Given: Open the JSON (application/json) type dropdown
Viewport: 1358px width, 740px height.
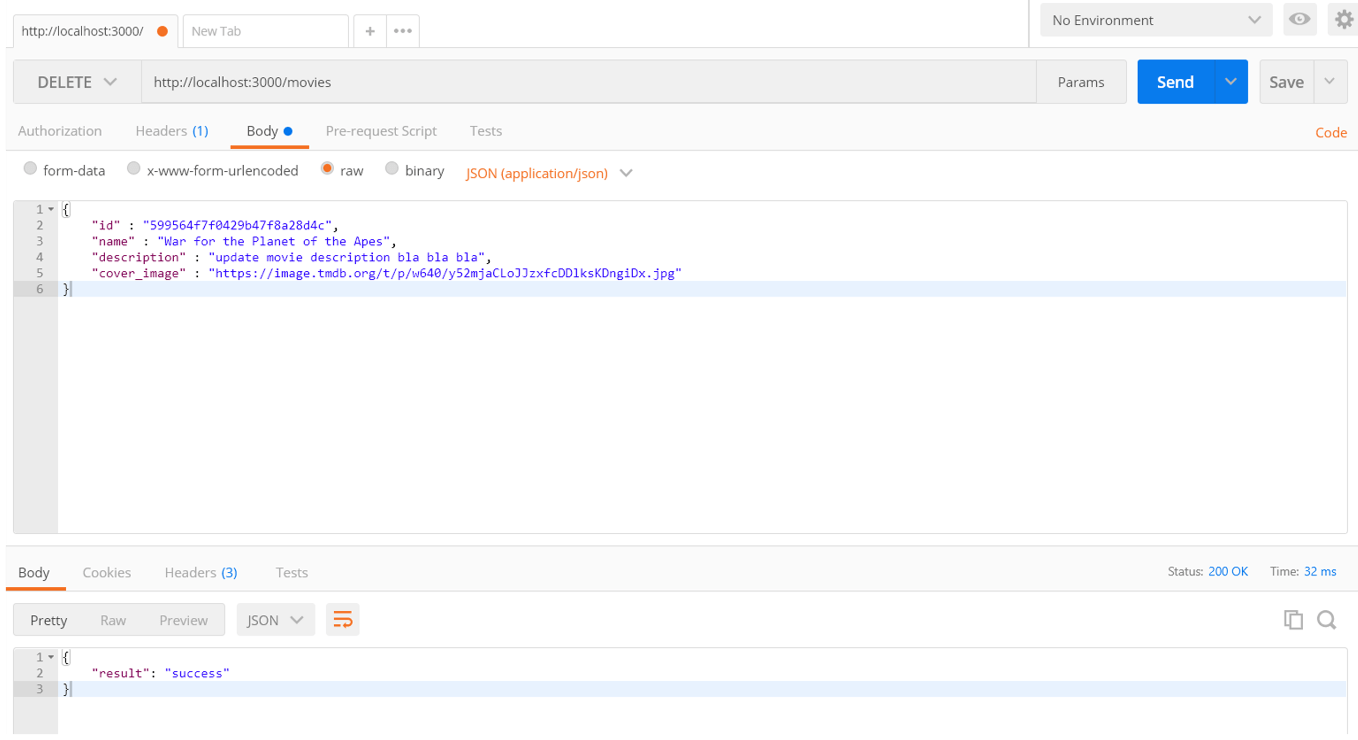Looking at the screenshot, I should click(x=549, y=173).
